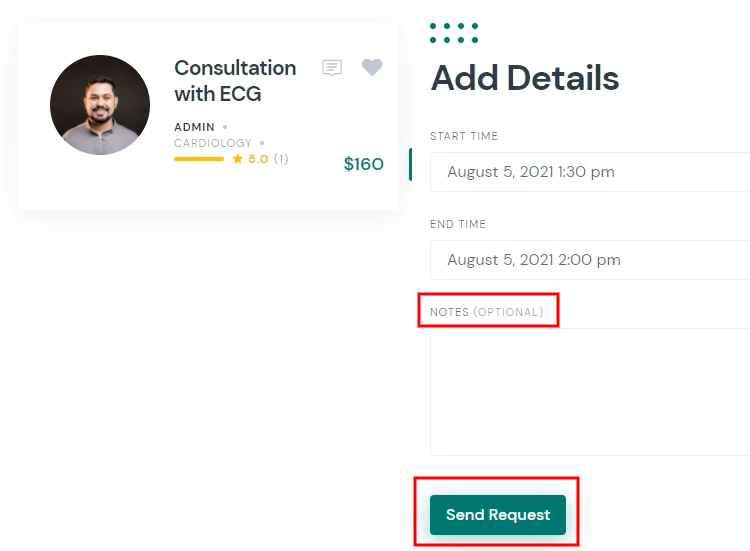Click the Send Request button
Screen dimensions: 750x551
[x=498, y=515]
